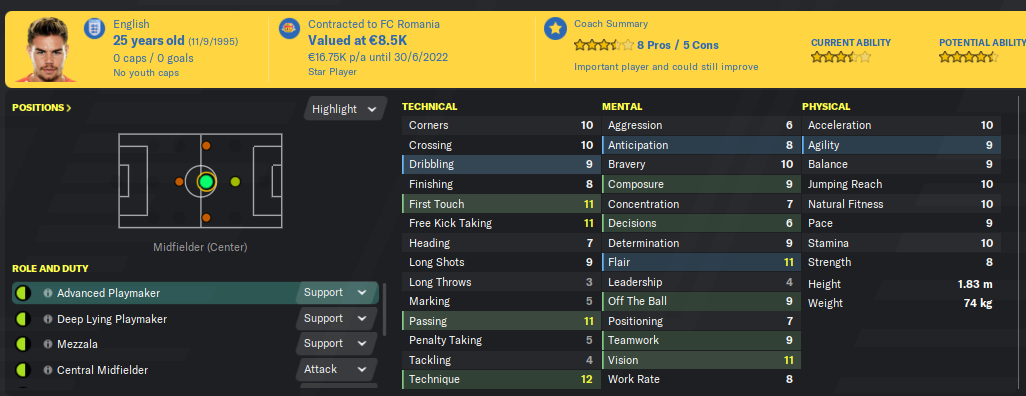
Task: Open Central Midfielder Attack duty dropdown
Action: tap(336, 370)
